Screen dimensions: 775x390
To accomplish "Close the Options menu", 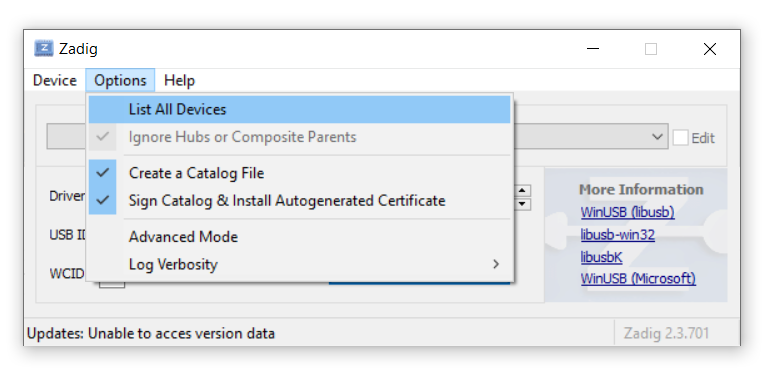I will click(120, 80).
